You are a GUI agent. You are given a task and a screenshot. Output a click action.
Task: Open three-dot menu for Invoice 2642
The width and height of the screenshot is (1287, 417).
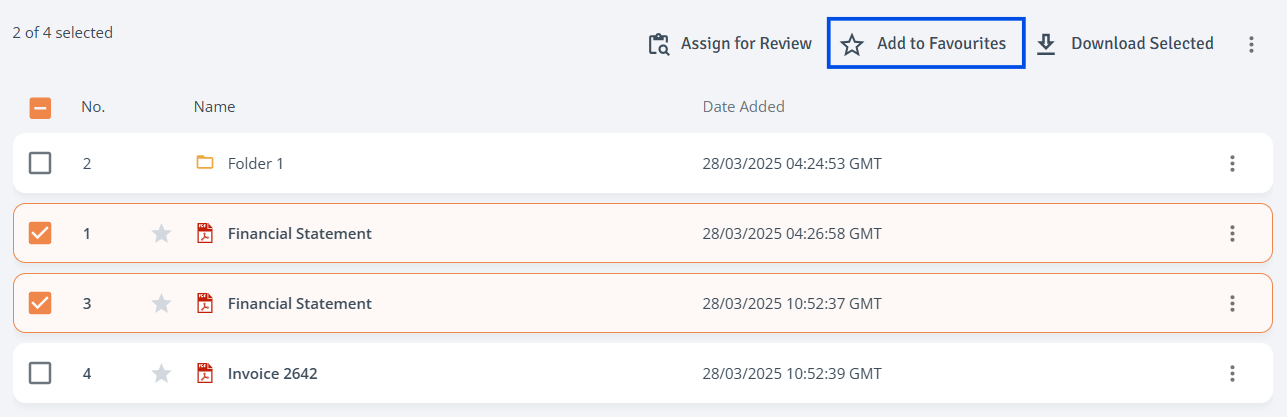coord(1232,373)
